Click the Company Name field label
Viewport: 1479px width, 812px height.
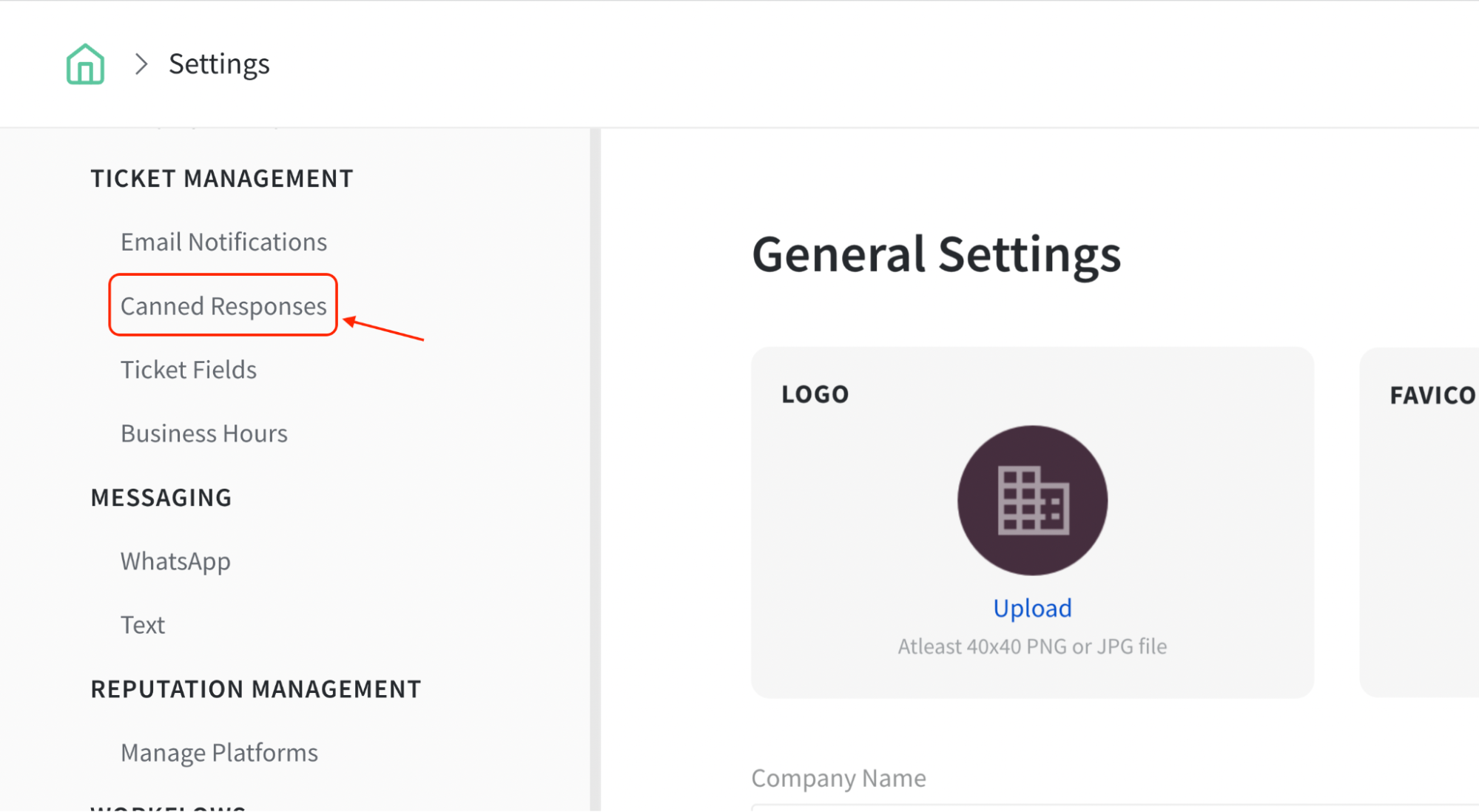(838, 778)
